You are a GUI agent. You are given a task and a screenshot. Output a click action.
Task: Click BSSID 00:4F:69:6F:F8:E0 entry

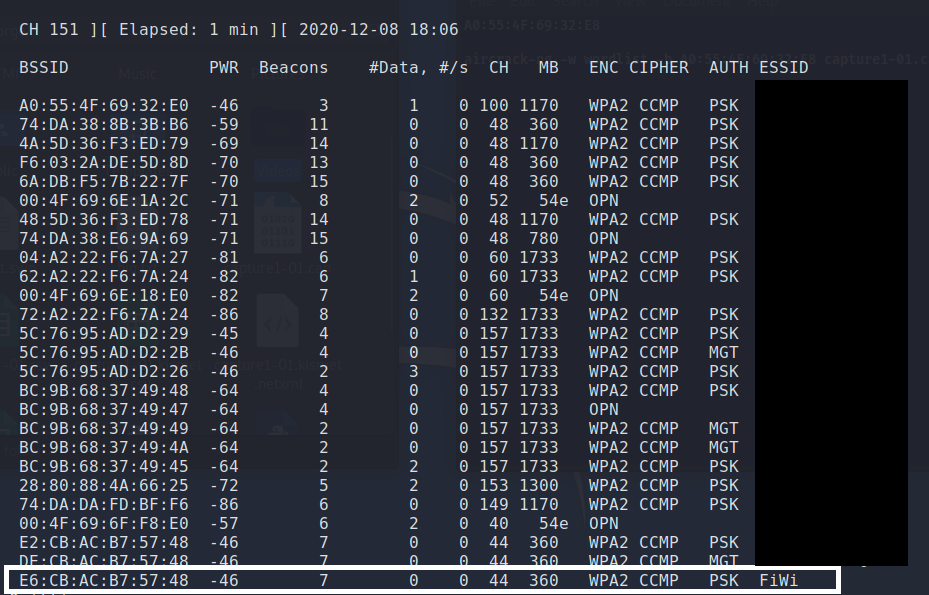tap(104, 523)
